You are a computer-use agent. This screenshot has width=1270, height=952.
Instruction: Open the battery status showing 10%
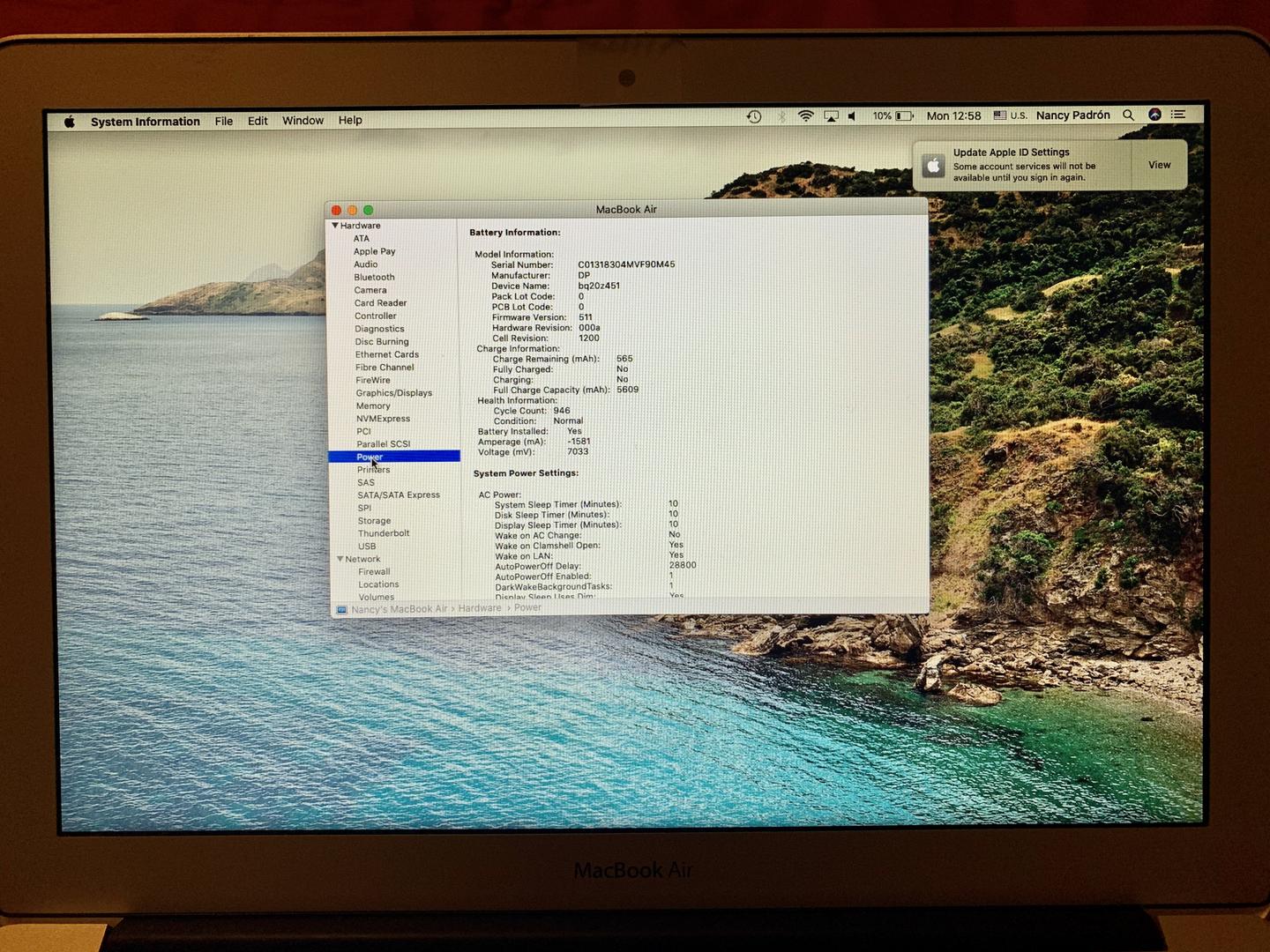point(893,115)
